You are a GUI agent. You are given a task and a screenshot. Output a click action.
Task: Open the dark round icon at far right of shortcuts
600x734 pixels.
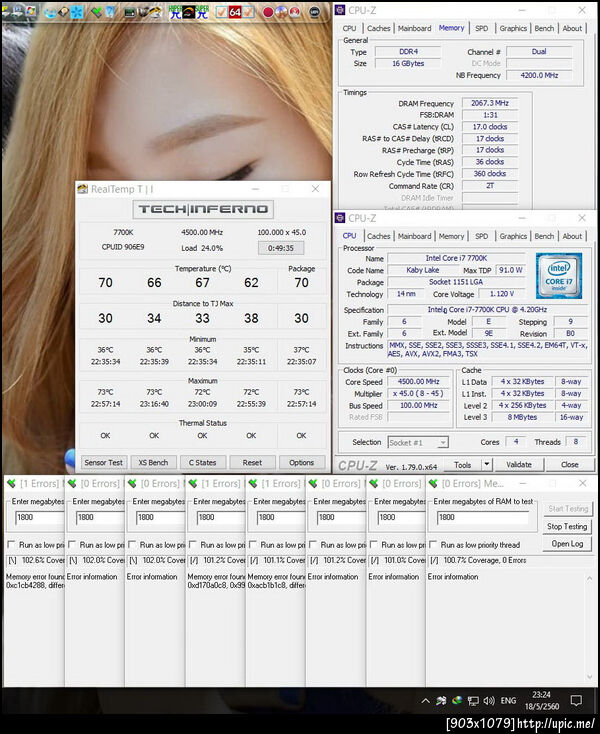pyautogui.click(x=315, y=12)
